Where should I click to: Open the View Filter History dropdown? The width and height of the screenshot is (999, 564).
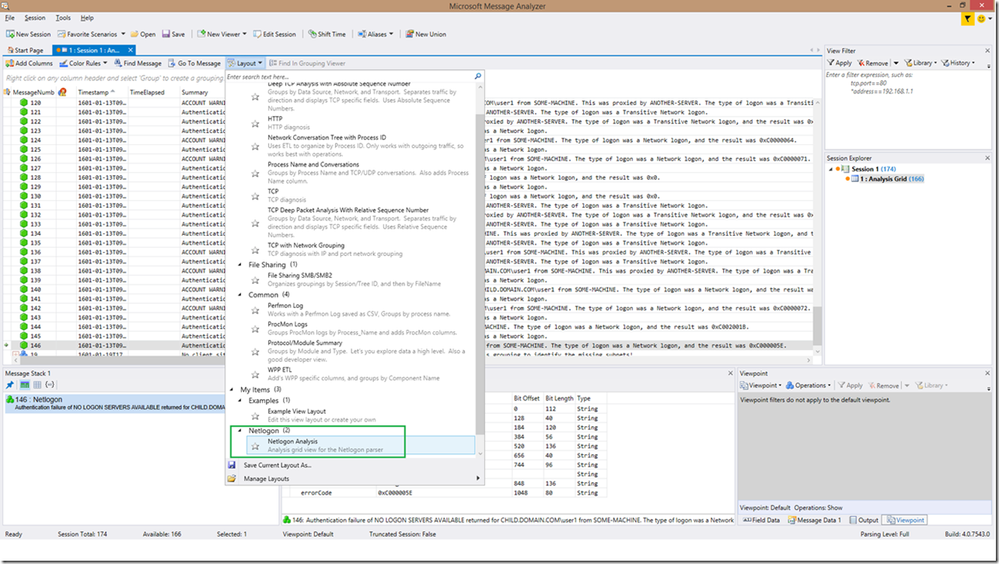pyautogui.click(x=958, y=63)
